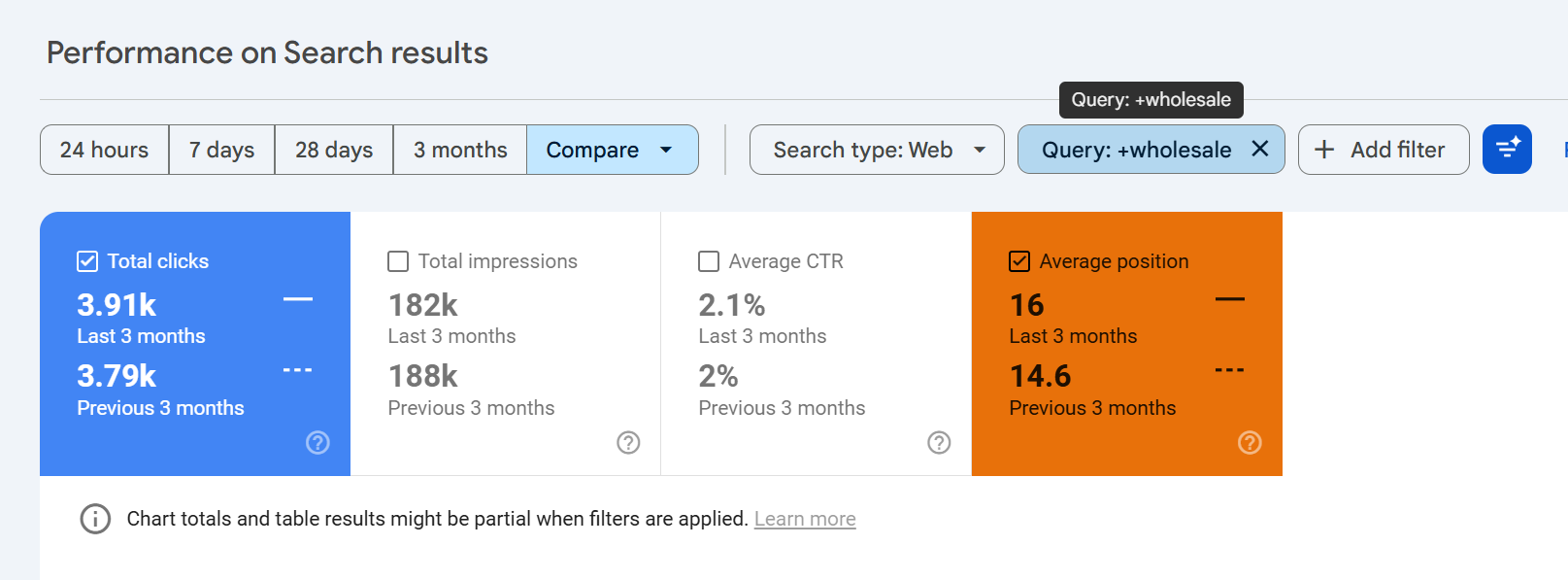Click the blue filter sparkle icon button

[x=1506, y=150]
